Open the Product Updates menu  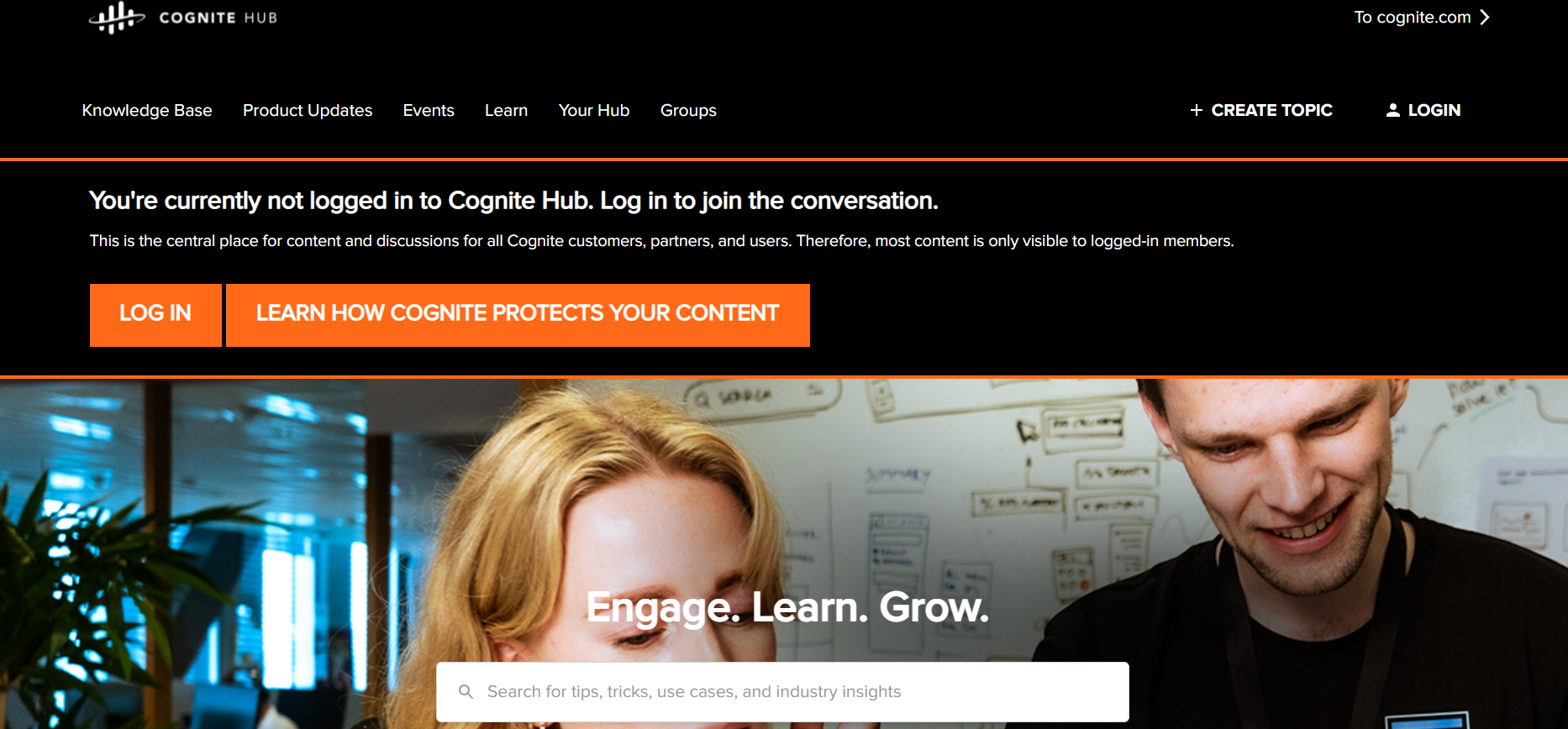[x=308, y=110]
